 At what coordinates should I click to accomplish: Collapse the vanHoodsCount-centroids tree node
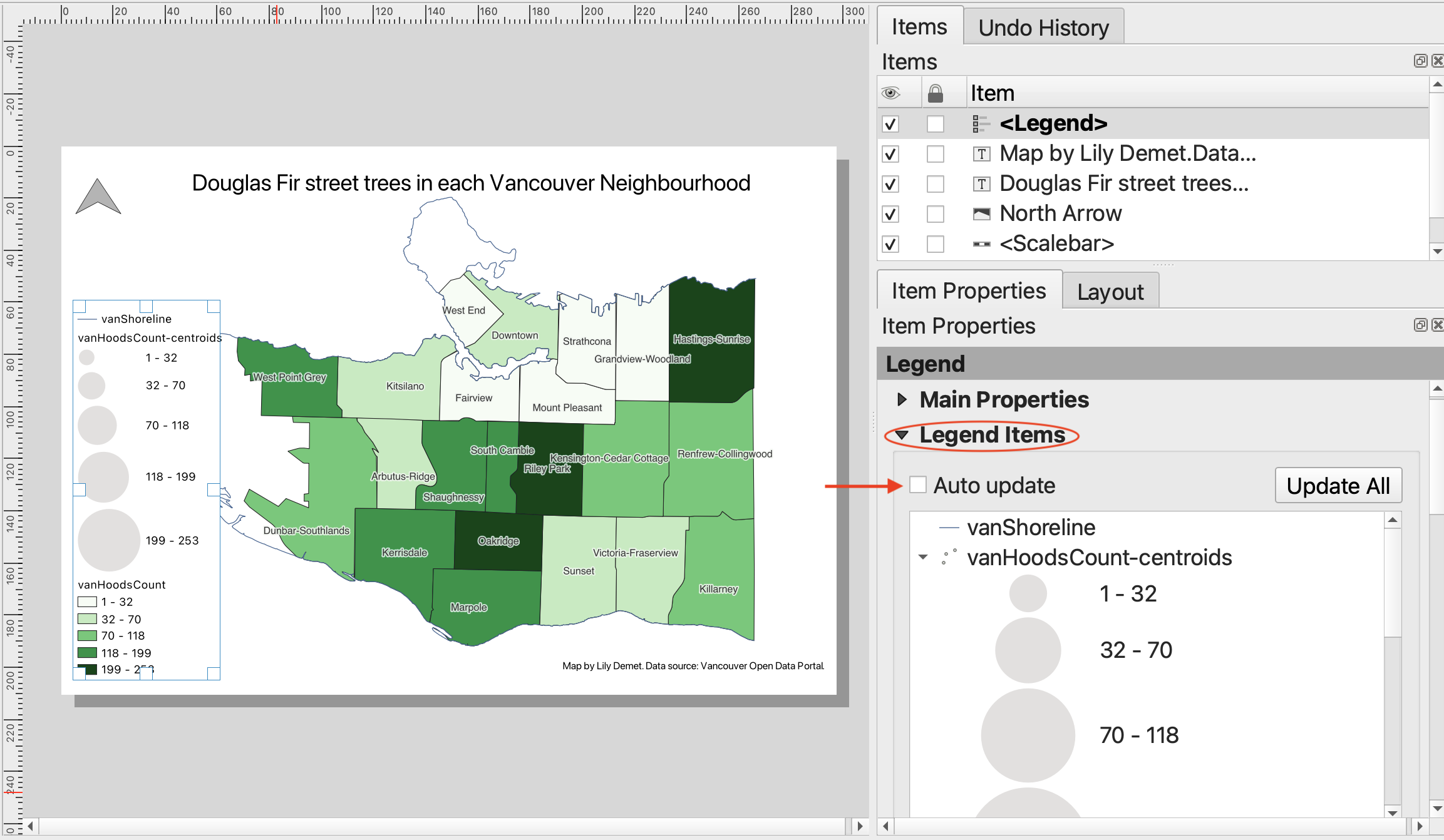pos(923,557)
